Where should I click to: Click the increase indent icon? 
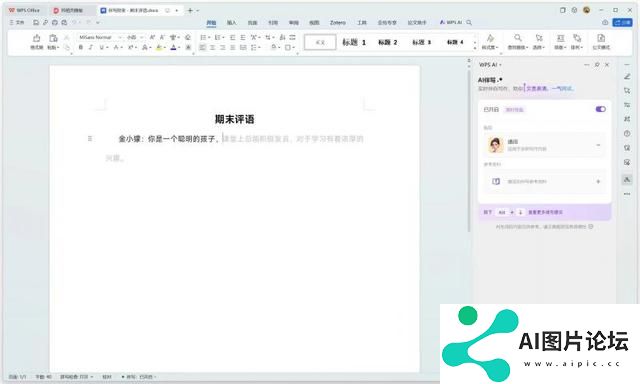pyautogui.click(x=243, y=38)
